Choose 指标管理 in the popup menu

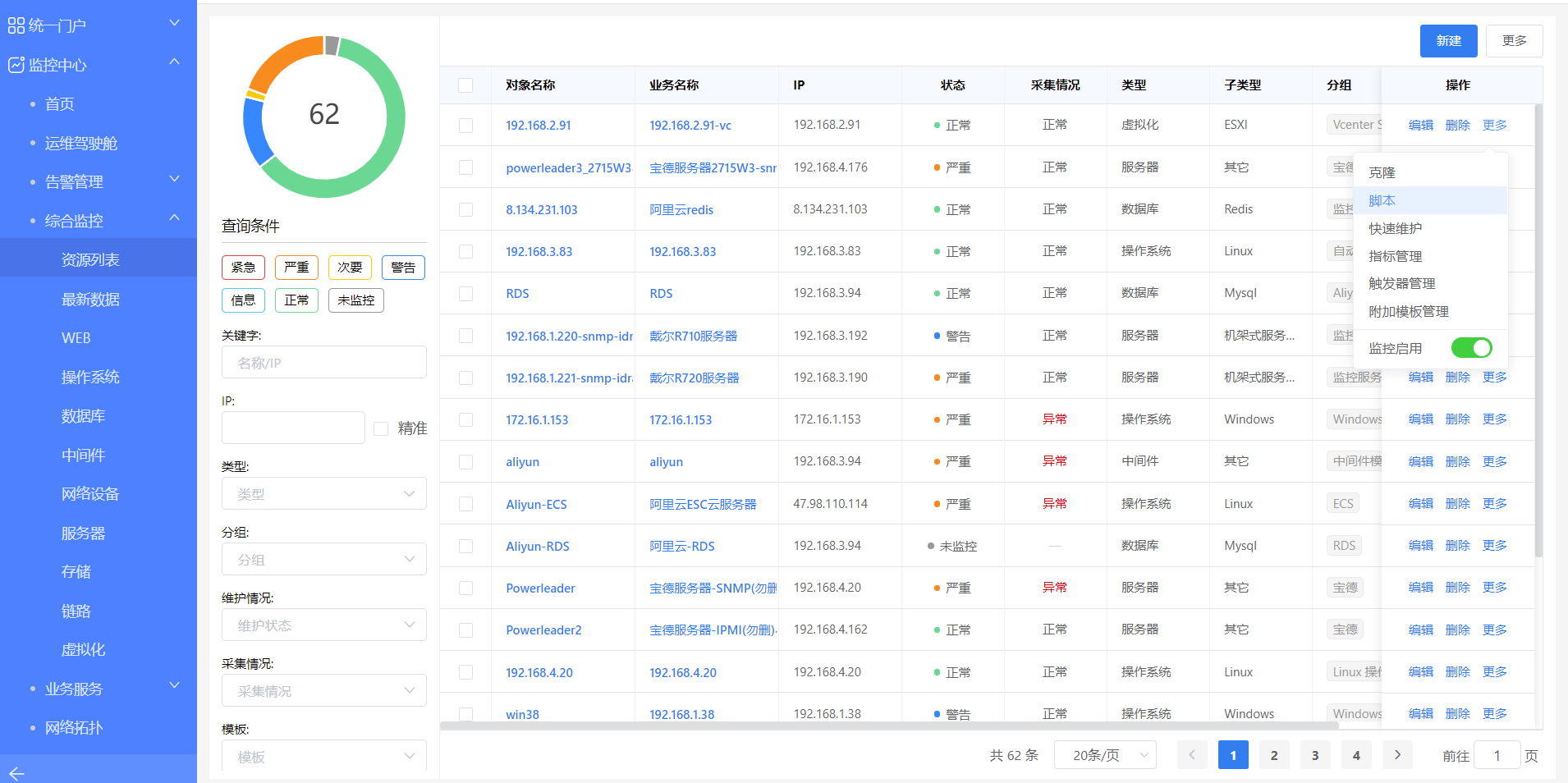1430,256
